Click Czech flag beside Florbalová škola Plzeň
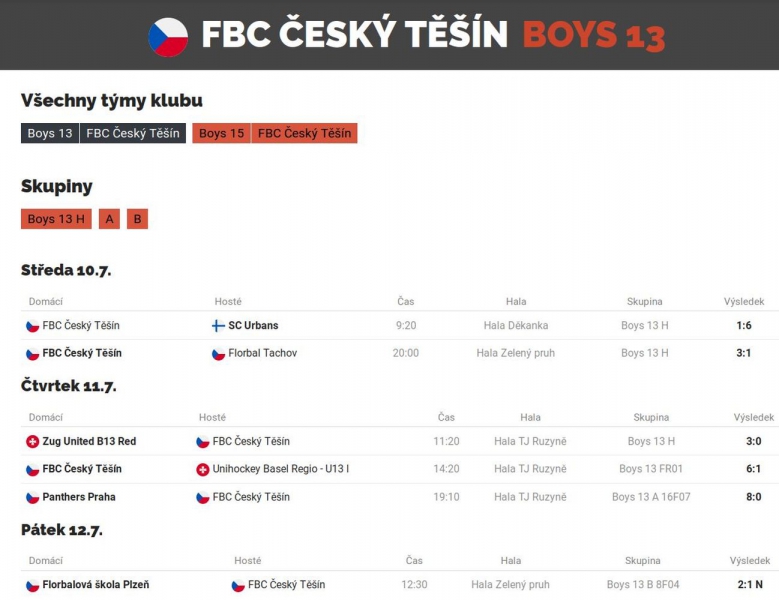 click(x=32, y=586)
